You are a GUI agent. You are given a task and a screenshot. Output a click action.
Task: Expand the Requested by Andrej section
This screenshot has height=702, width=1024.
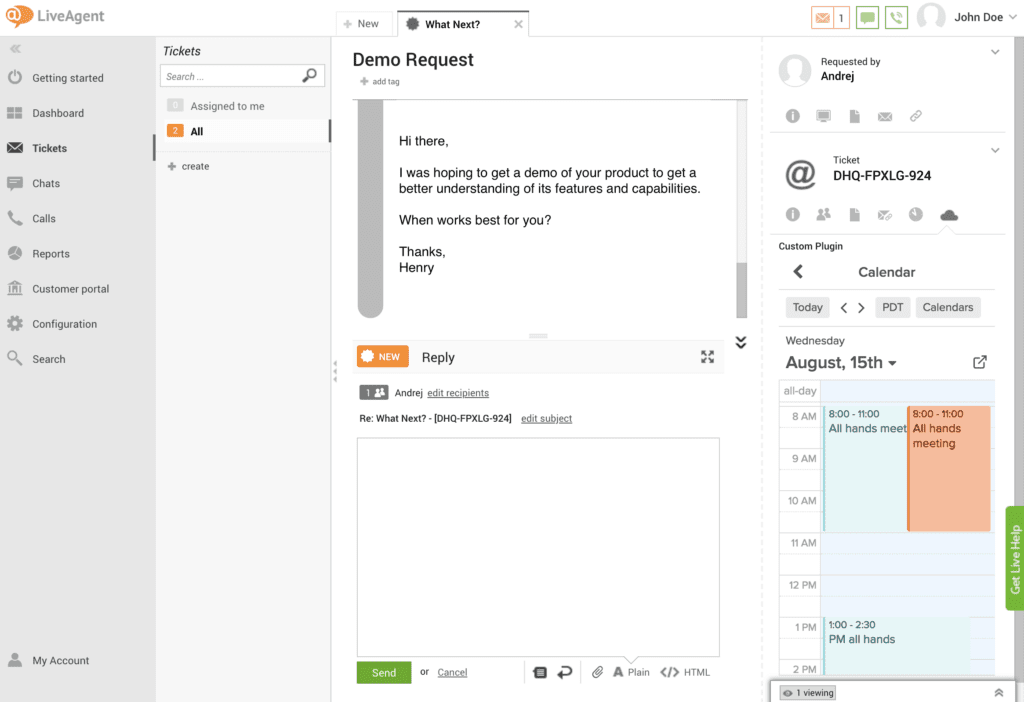[994, 52]
